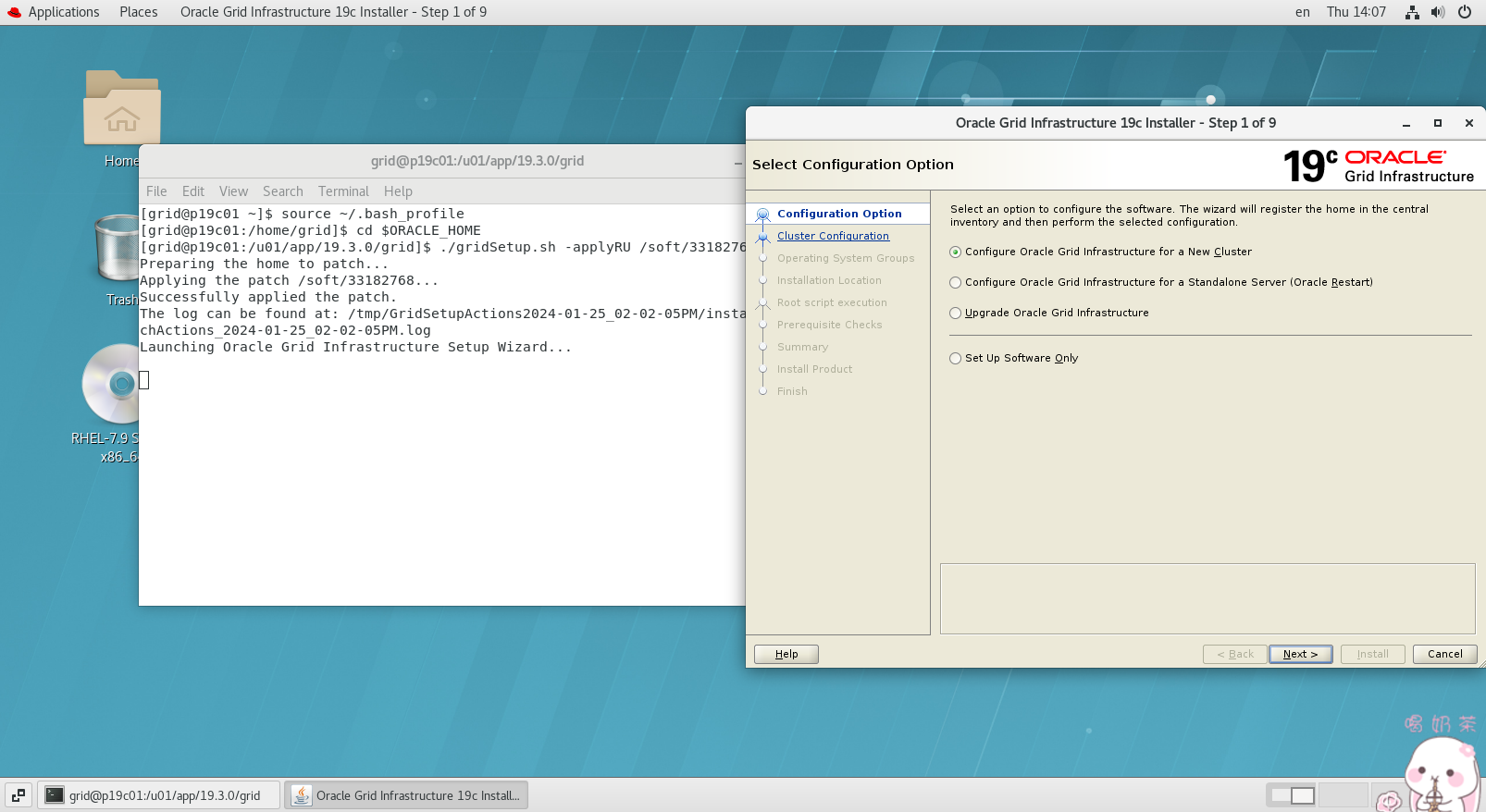This screenshot has height=812, width=1486.
Task: Maximize the Oracle installer window
Action: (1438, 123)
